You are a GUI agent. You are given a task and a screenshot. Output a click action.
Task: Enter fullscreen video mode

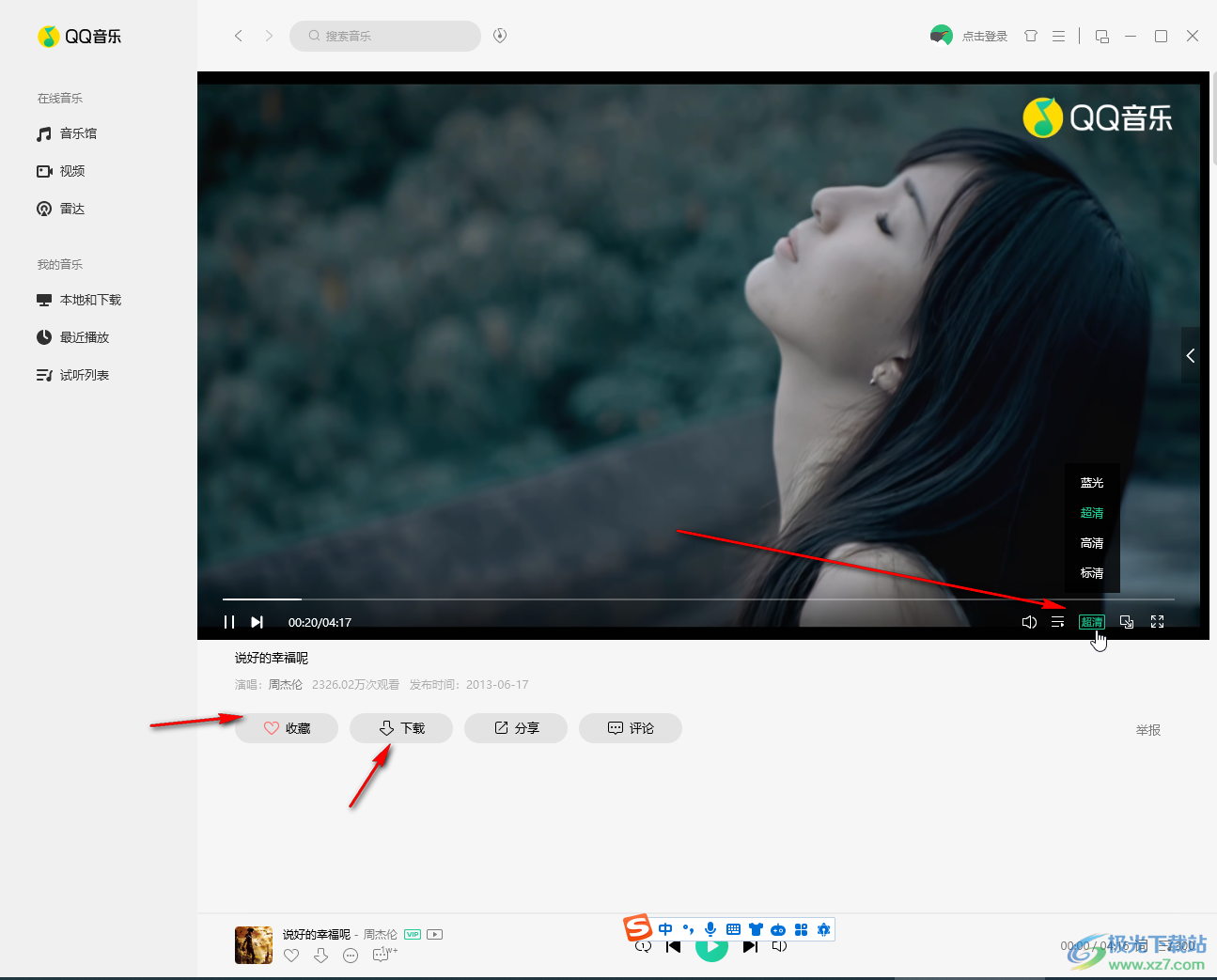1158,622
